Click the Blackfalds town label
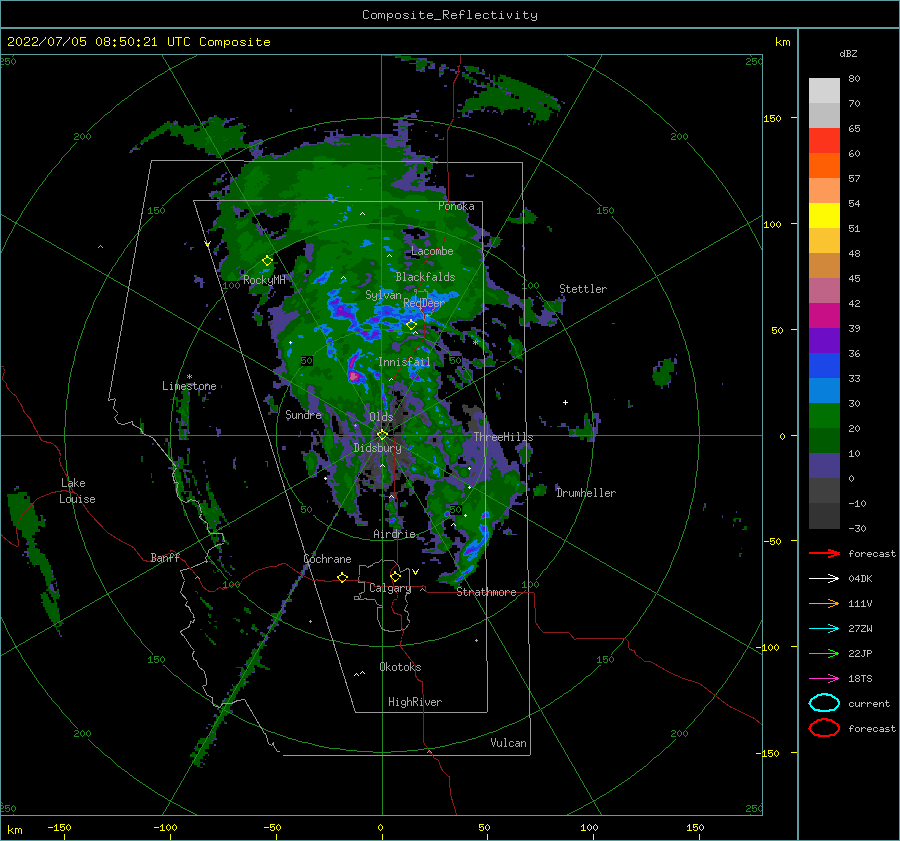This screenshot has width=900, height=841. click(x=425, y=277)
